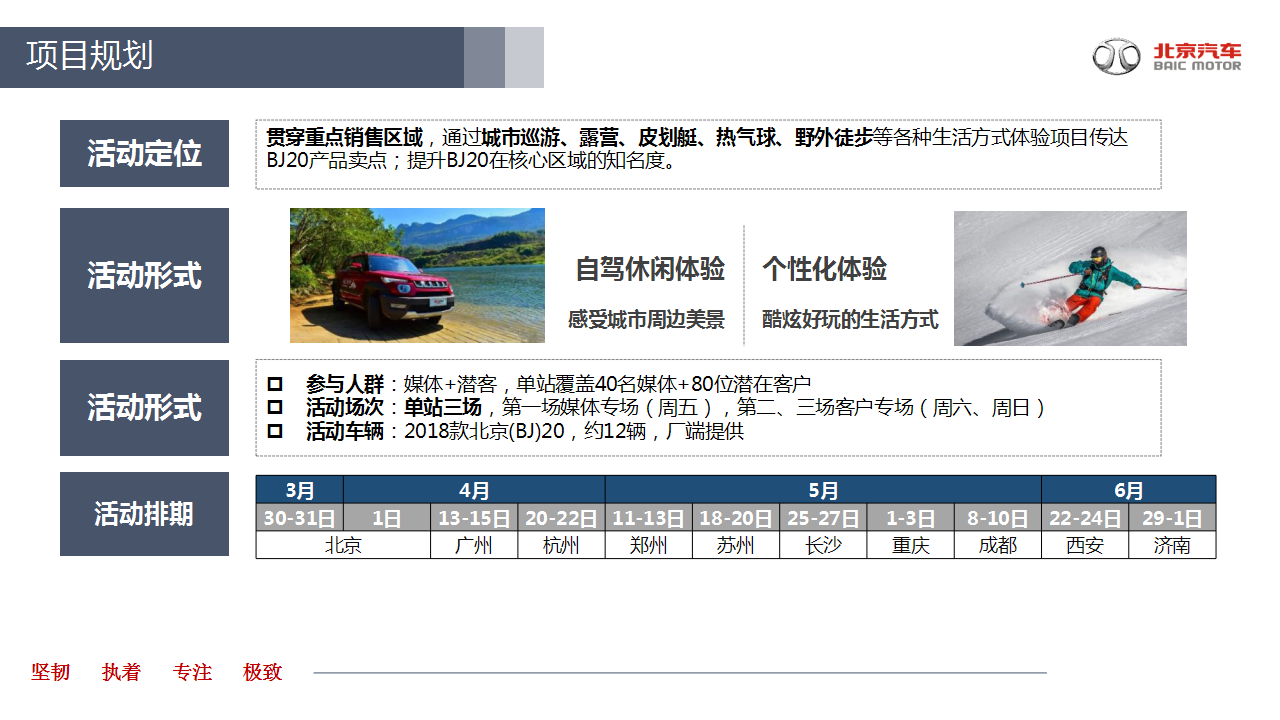This screenshot has height=720, width=1280.
Task: Click the square bullet before 活动场次
Action: click(x=275, y=408)
